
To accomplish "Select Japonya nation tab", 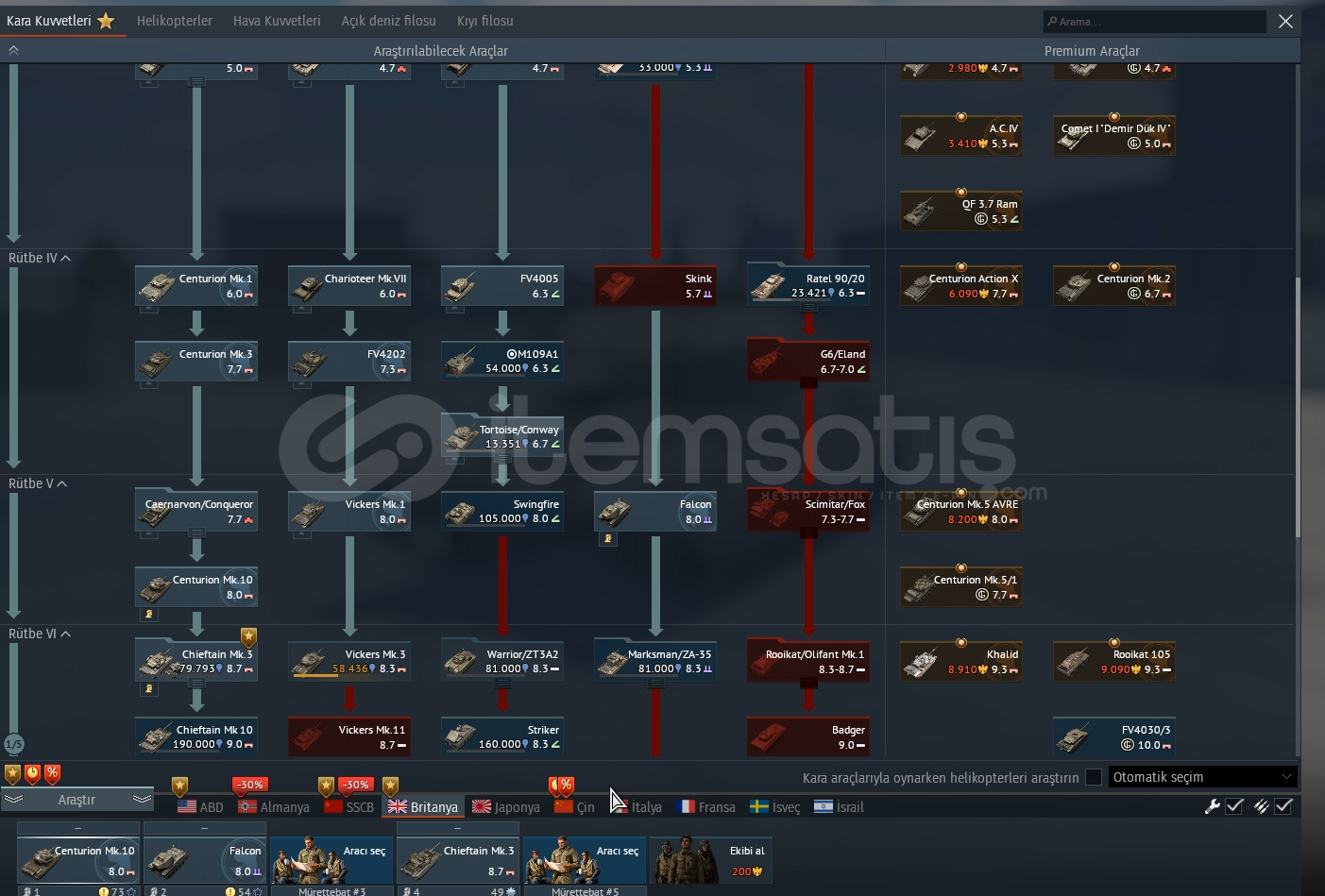I will click(506, 807).
